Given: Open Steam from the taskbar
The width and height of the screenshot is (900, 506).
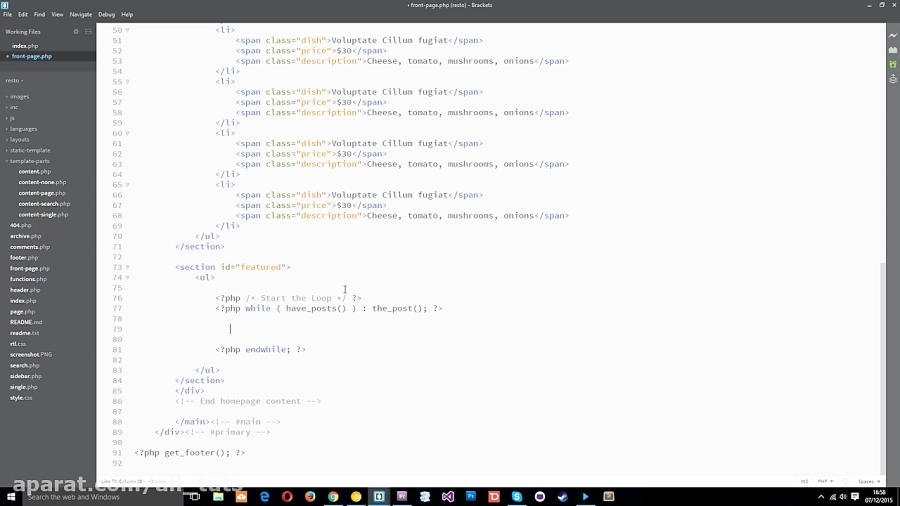Looking at the screenshot, I should [562, 497].
